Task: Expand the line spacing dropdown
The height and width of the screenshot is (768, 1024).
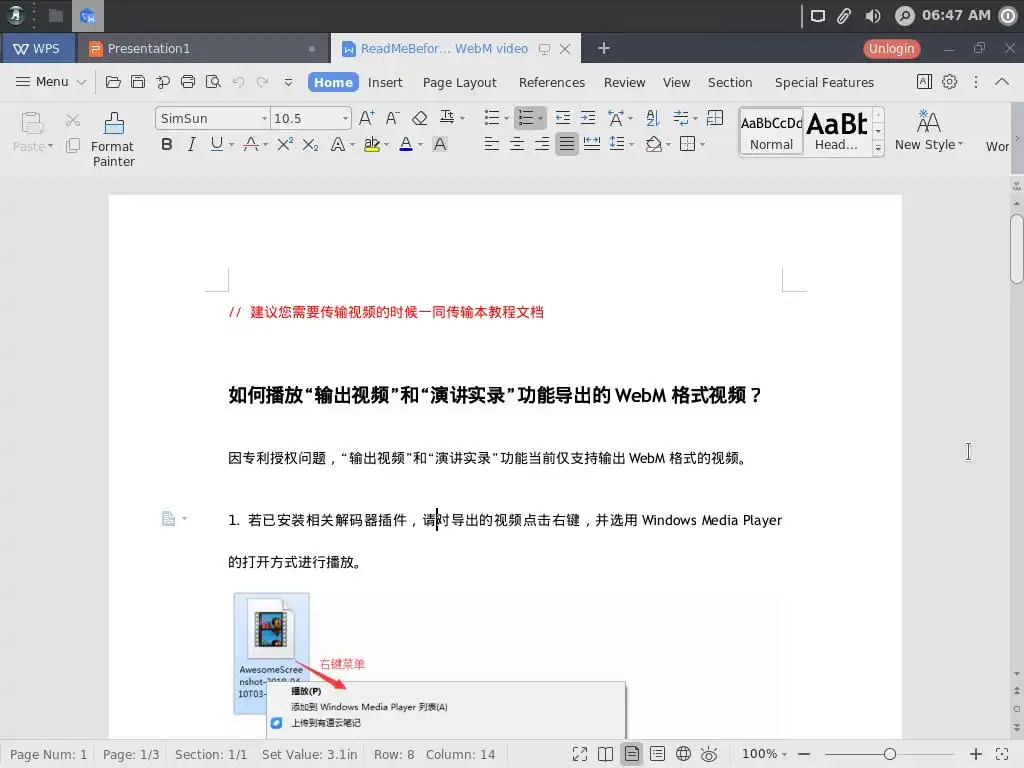Action: [631, 144]
